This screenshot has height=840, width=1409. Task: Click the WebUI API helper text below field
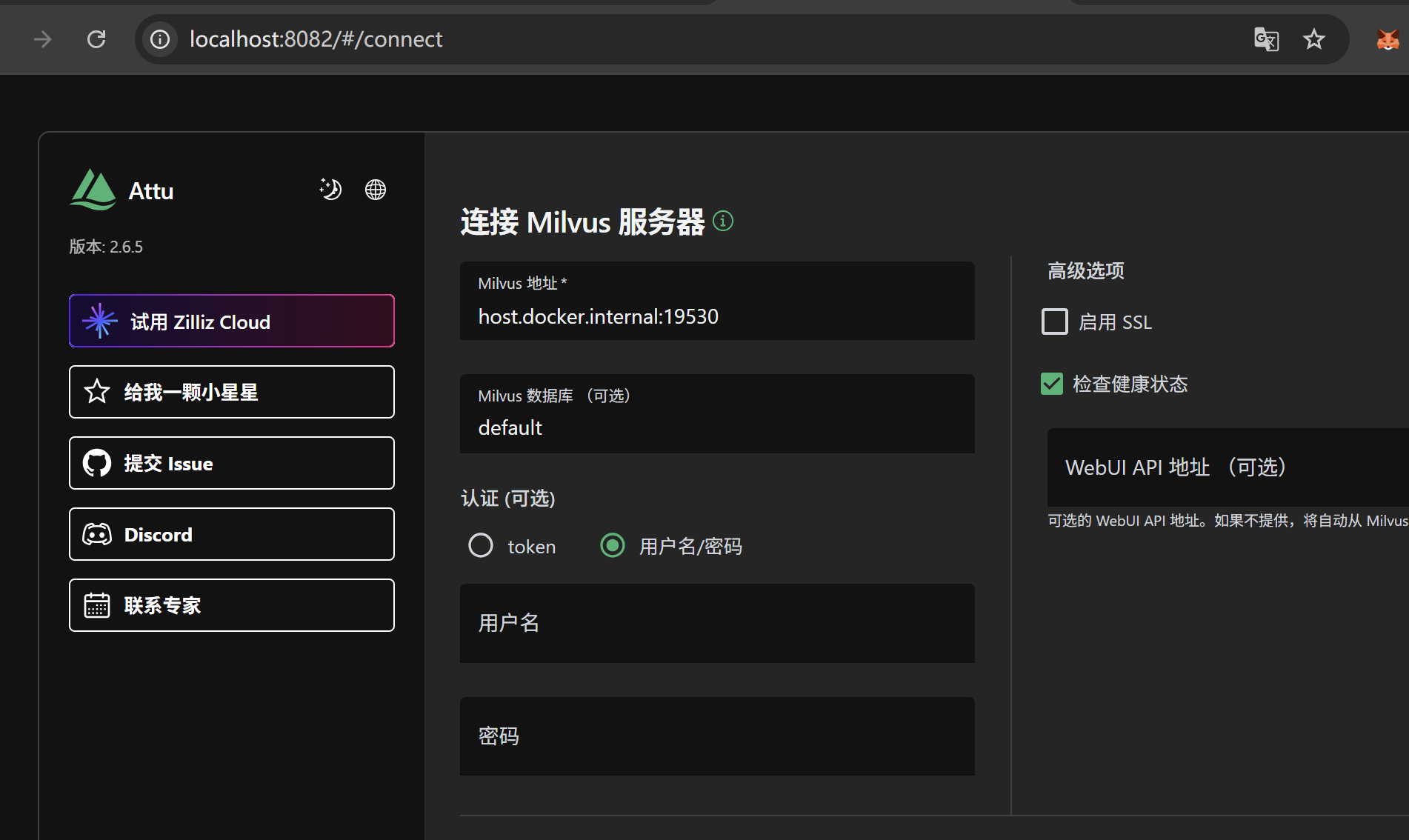click(x=1228, y=521)
